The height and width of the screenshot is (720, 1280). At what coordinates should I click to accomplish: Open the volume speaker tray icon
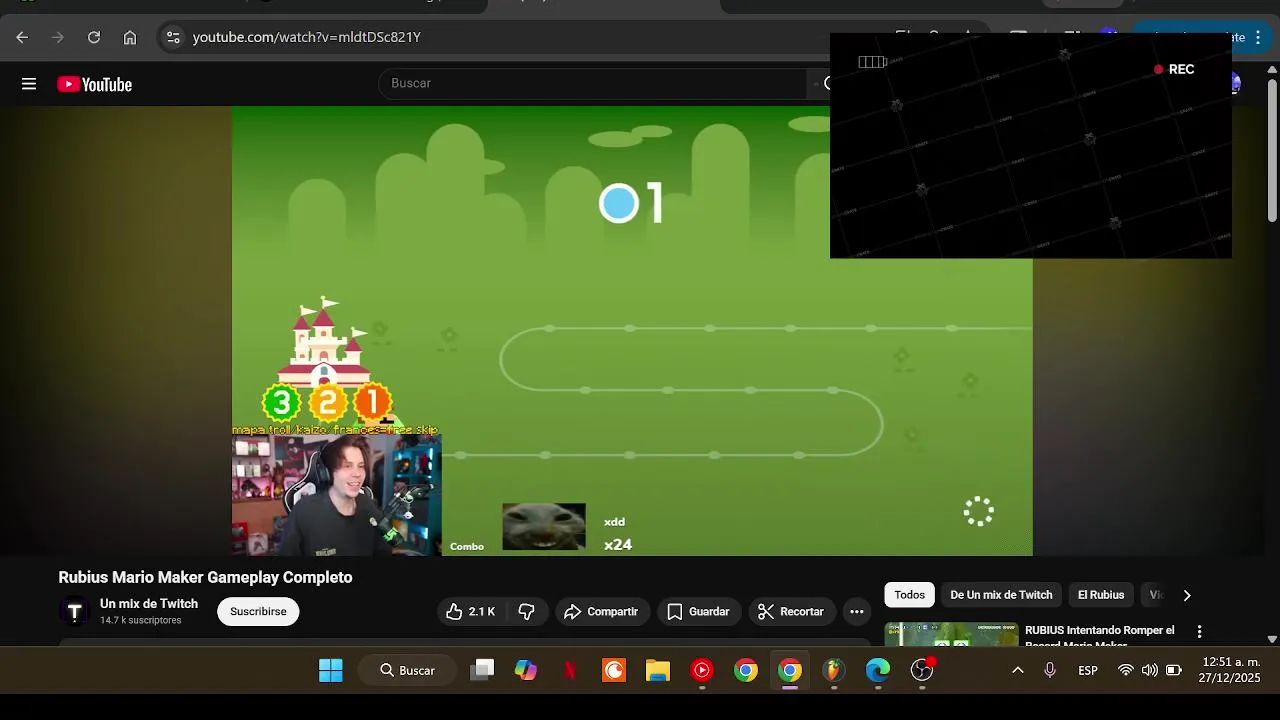tap(1150, 670)
